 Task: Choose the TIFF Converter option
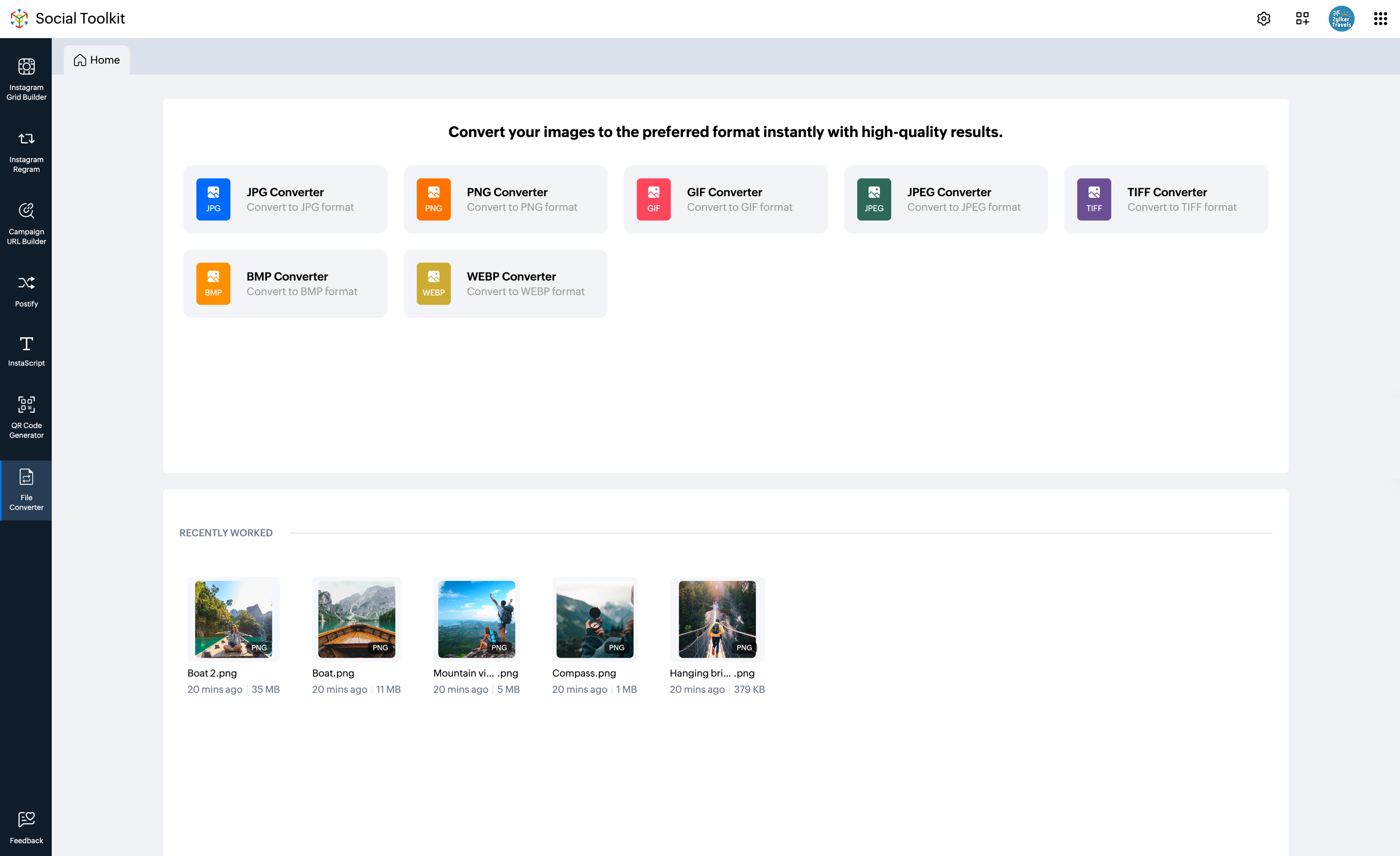tap(1165, 199)
